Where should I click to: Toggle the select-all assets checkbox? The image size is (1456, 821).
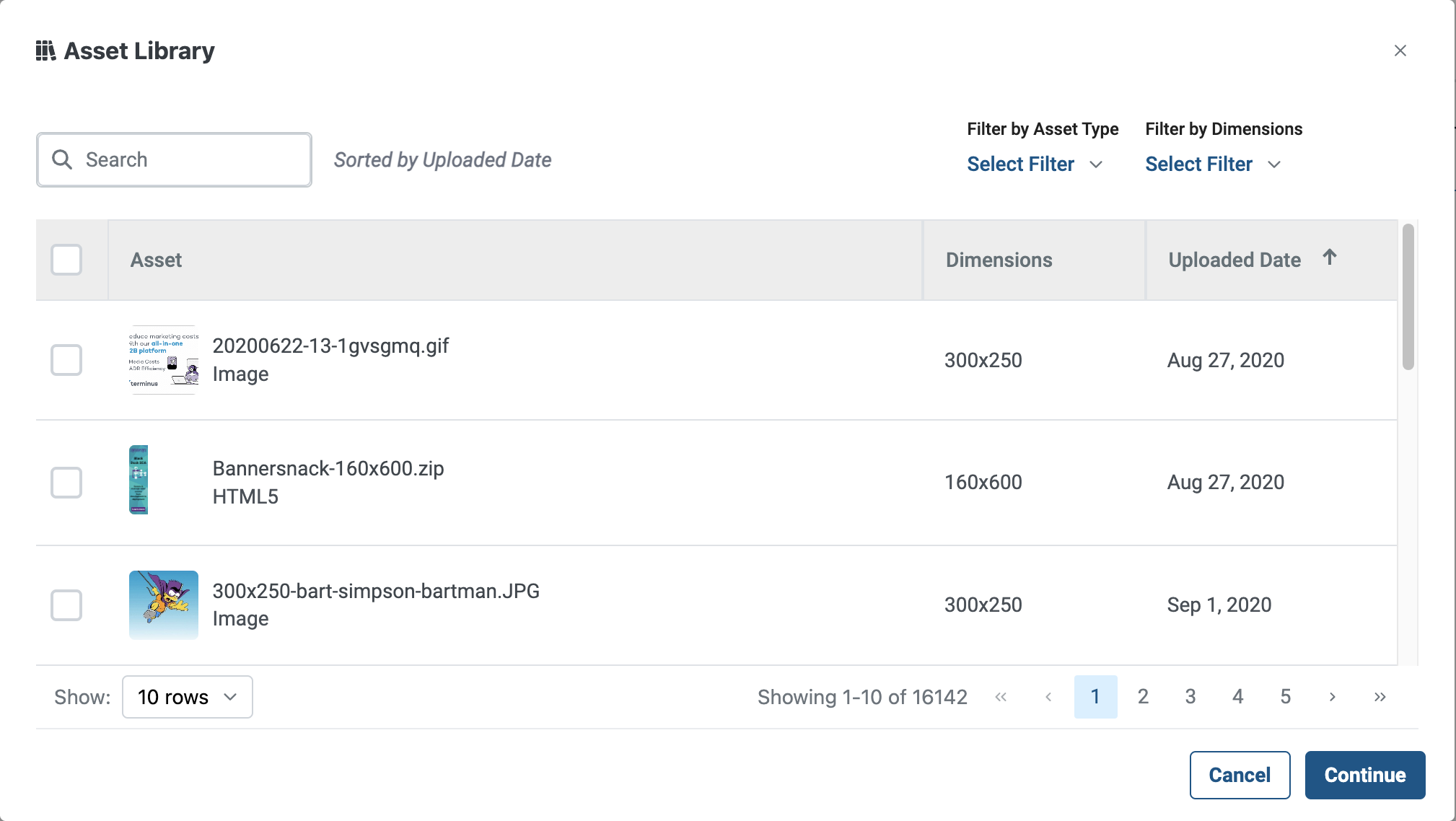(x=66, y=260)
